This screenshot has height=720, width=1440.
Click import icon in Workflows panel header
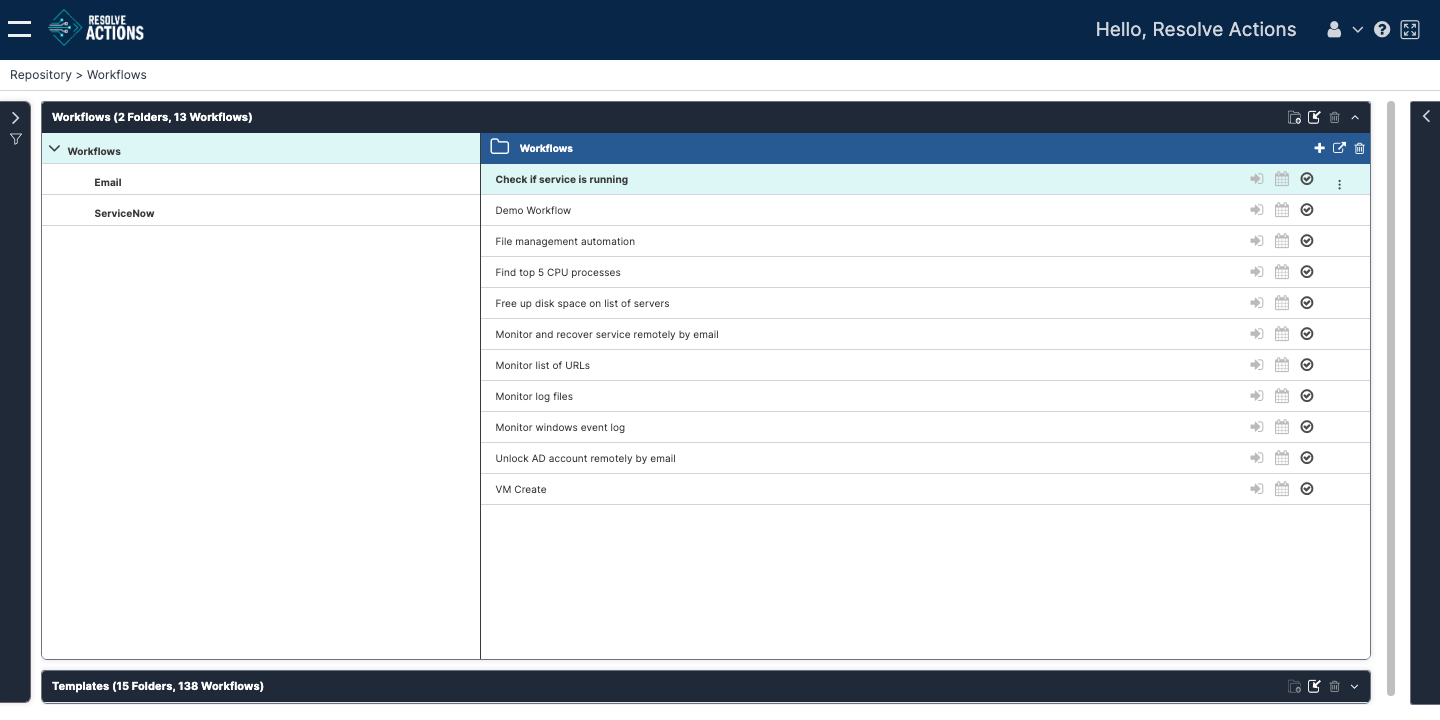click(1315, 117)
